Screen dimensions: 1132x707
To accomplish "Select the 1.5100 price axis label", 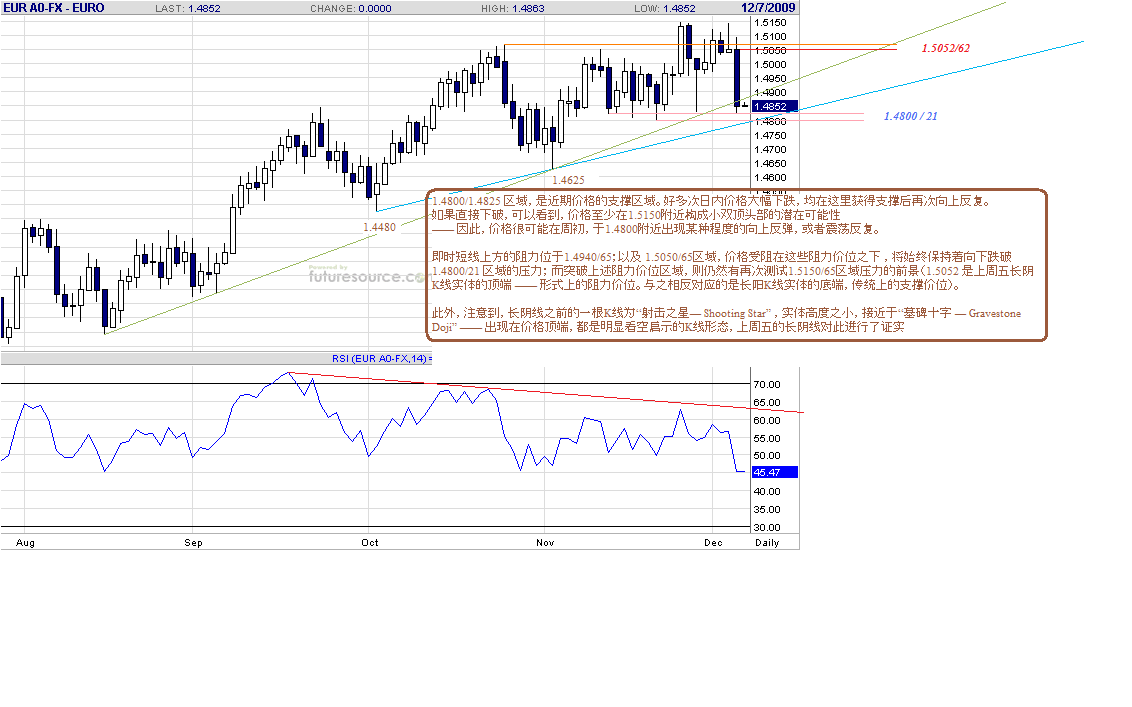I will [x=770, y=37].
